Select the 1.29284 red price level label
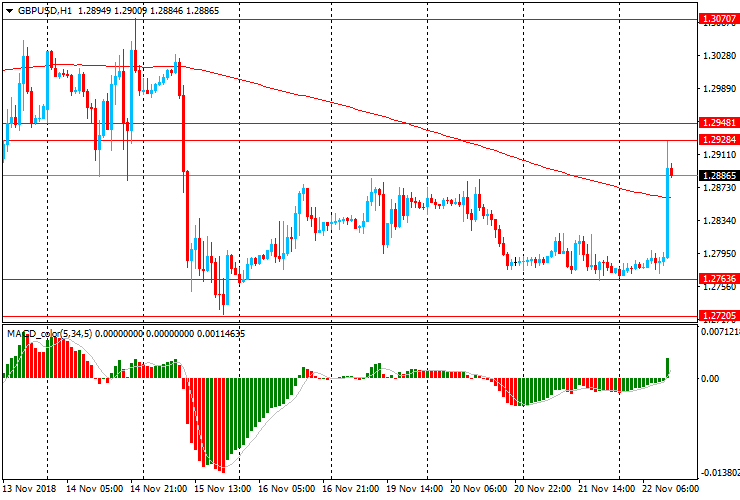Viewport: 740px width, 500px height. coord(719,140)
